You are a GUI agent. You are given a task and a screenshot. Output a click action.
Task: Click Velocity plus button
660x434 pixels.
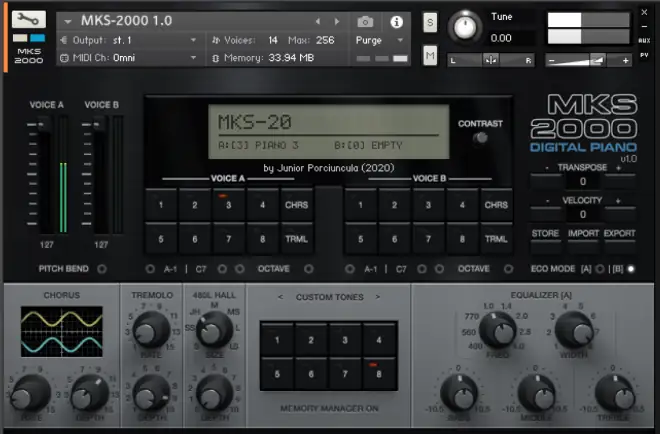(620, 214)
